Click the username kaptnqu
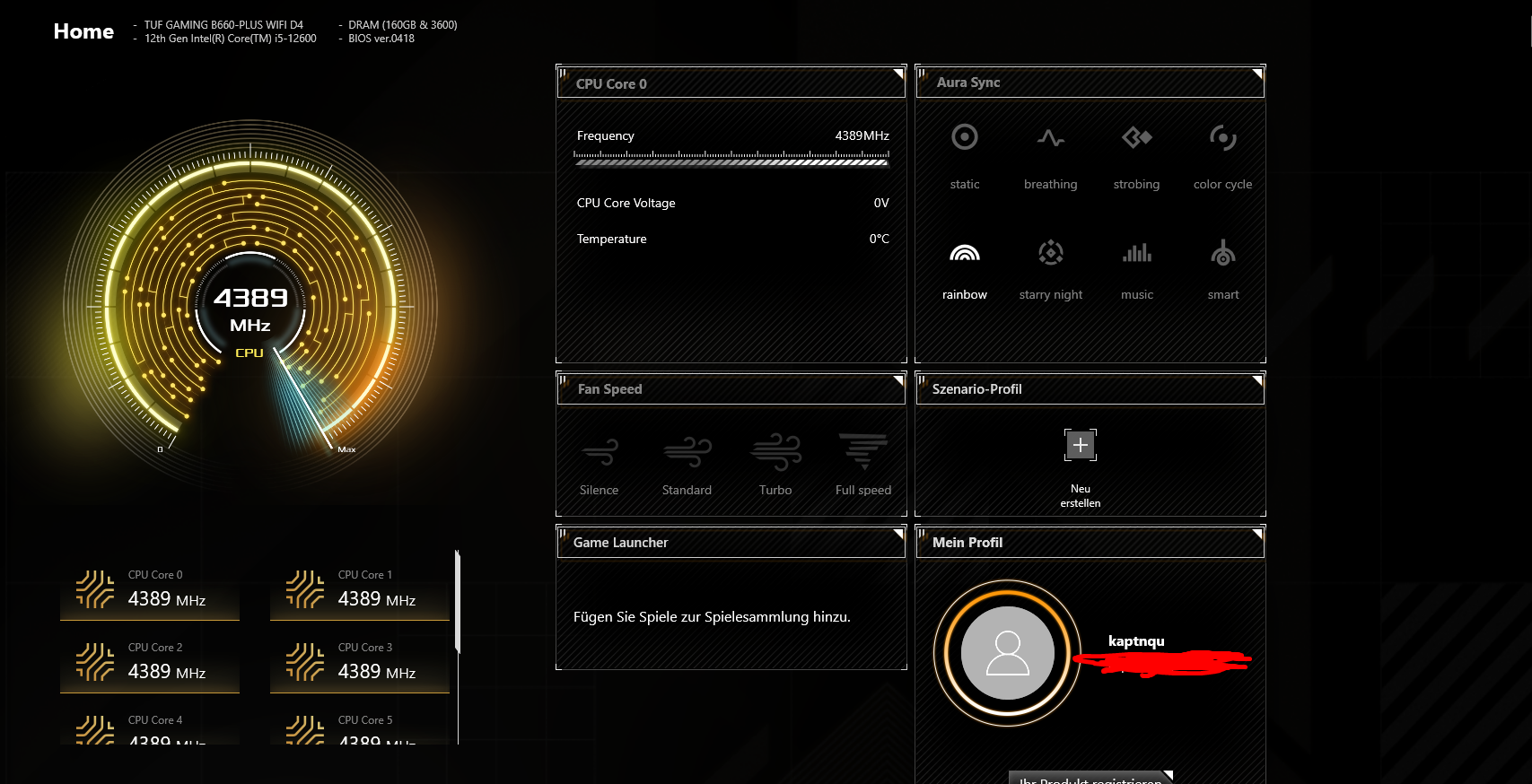The image size is (1532, 784). (1136, 640)
